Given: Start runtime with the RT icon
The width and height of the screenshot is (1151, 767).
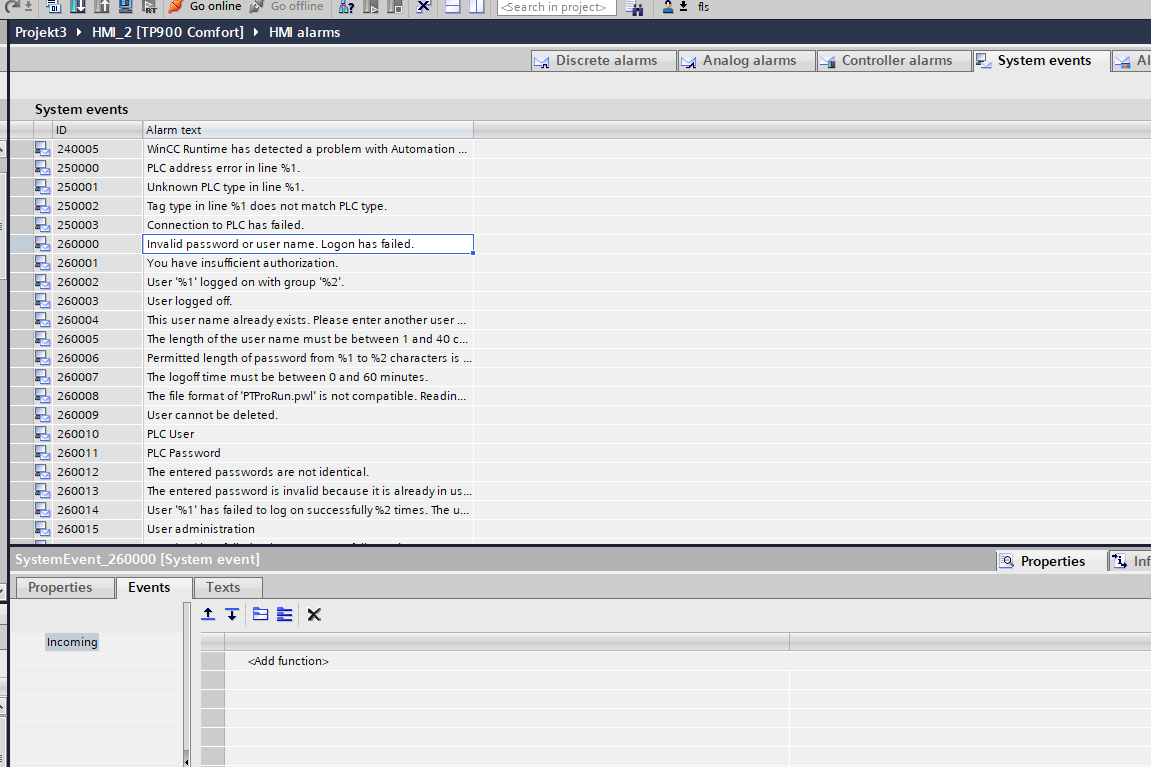Looking at the screenshot, I should point(149,7).
